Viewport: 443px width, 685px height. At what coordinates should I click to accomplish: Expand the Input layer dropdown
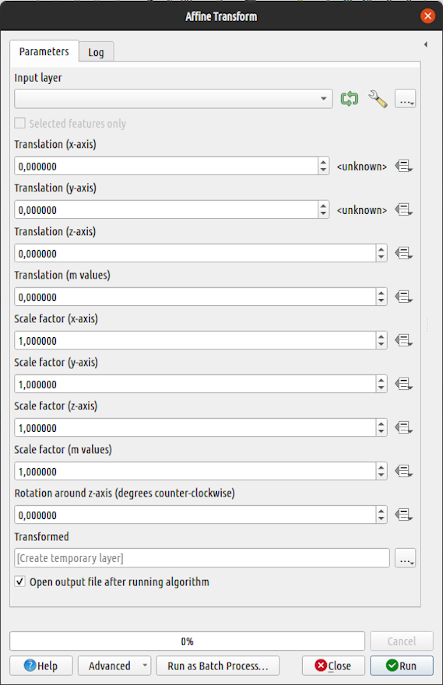coord(173,99)
